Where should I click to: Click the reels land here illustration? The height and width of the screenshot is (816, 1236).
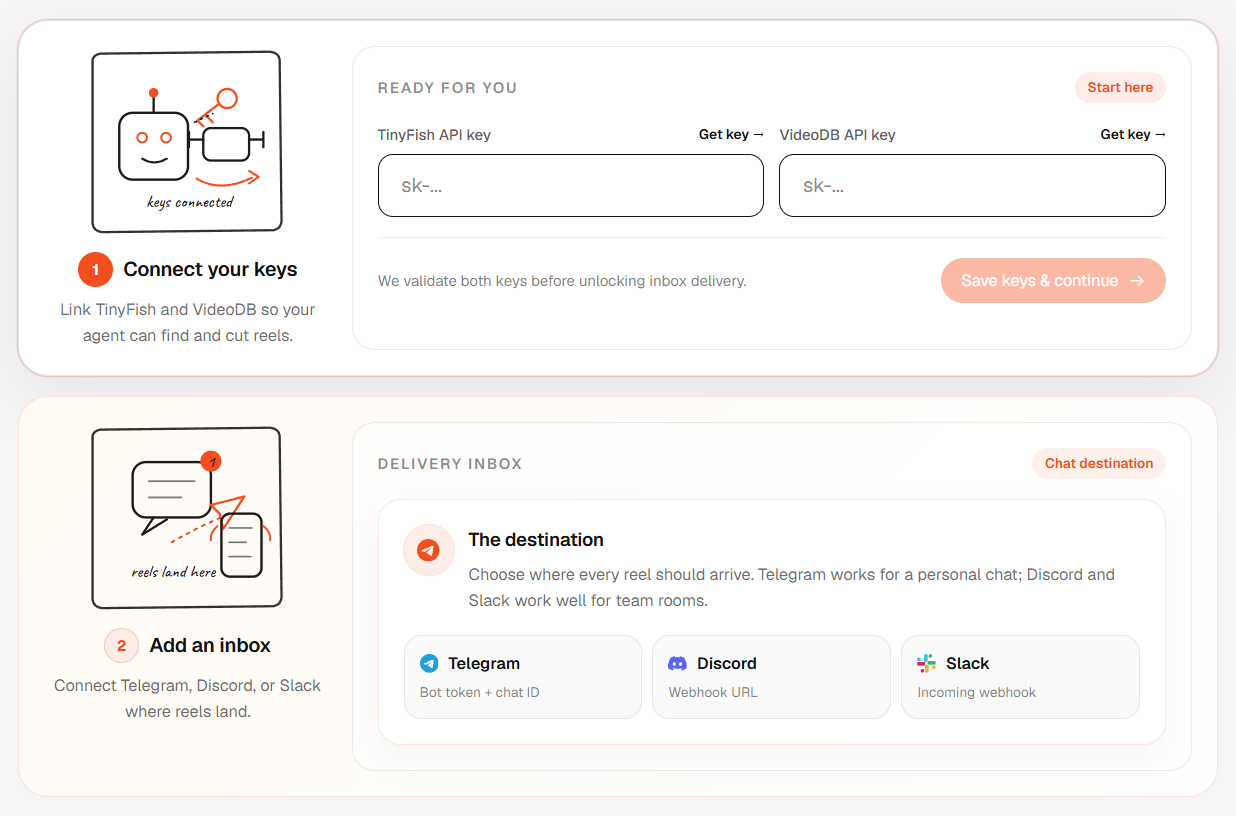[186, 518]
